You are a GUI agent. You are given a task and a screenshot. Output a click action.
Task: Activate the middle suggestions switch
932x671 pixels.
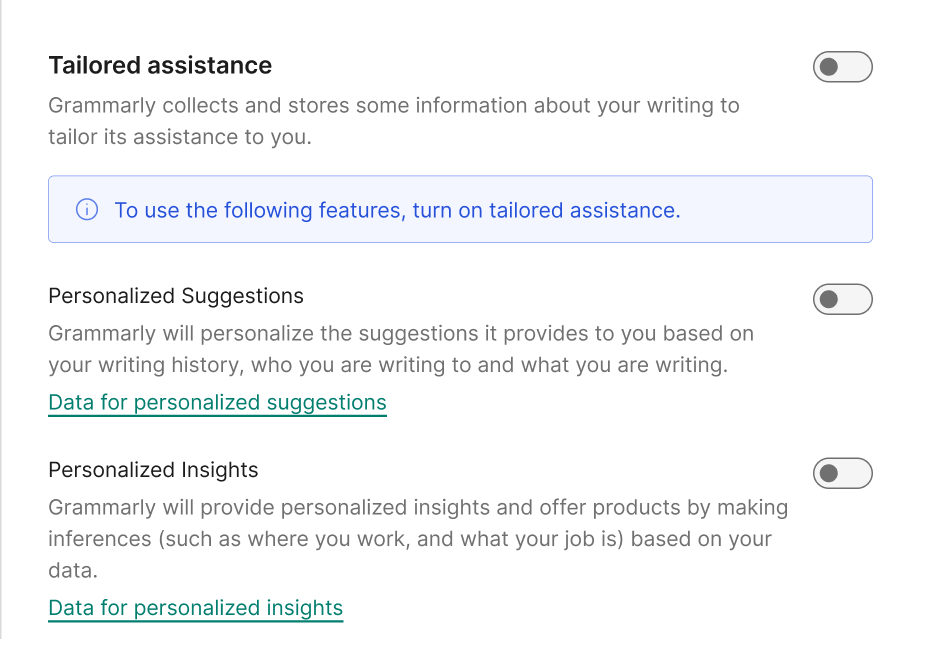coord(842,298)
